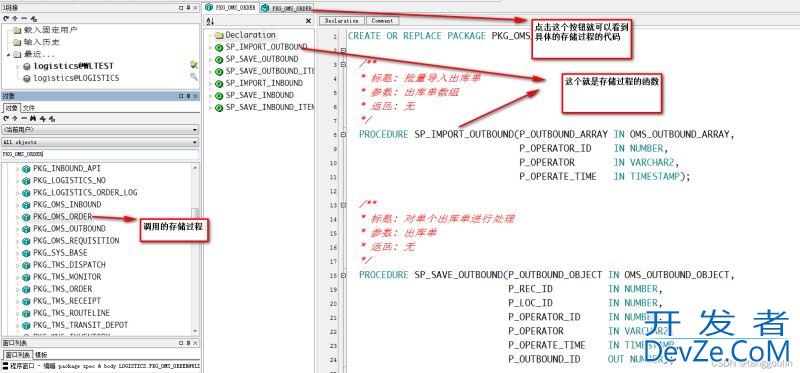Open the All objects filter dropdown
This screenshot has width=800, height=373.
point(100,142)
